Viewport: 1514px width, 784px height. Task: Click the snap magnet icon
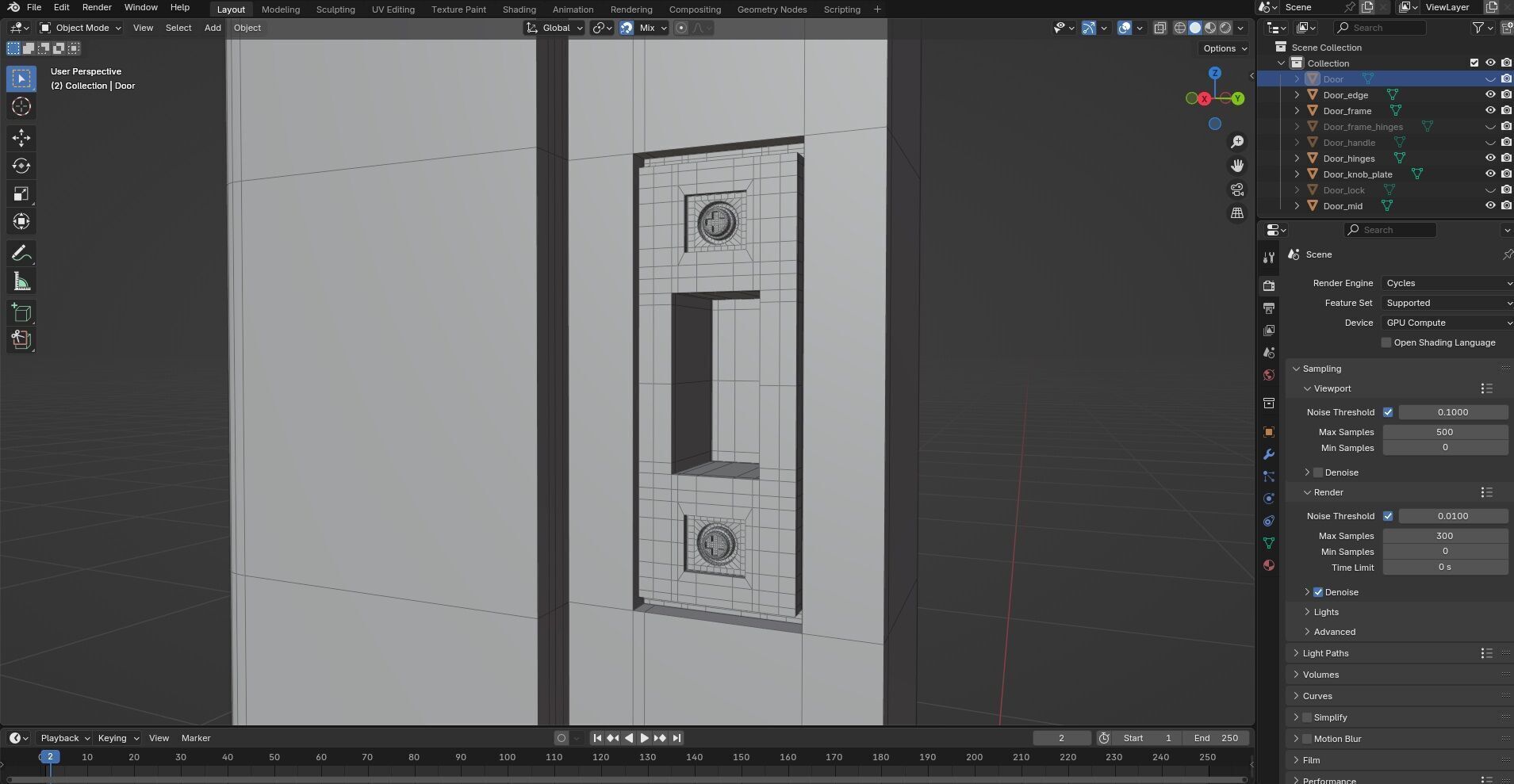click(627, 28)
